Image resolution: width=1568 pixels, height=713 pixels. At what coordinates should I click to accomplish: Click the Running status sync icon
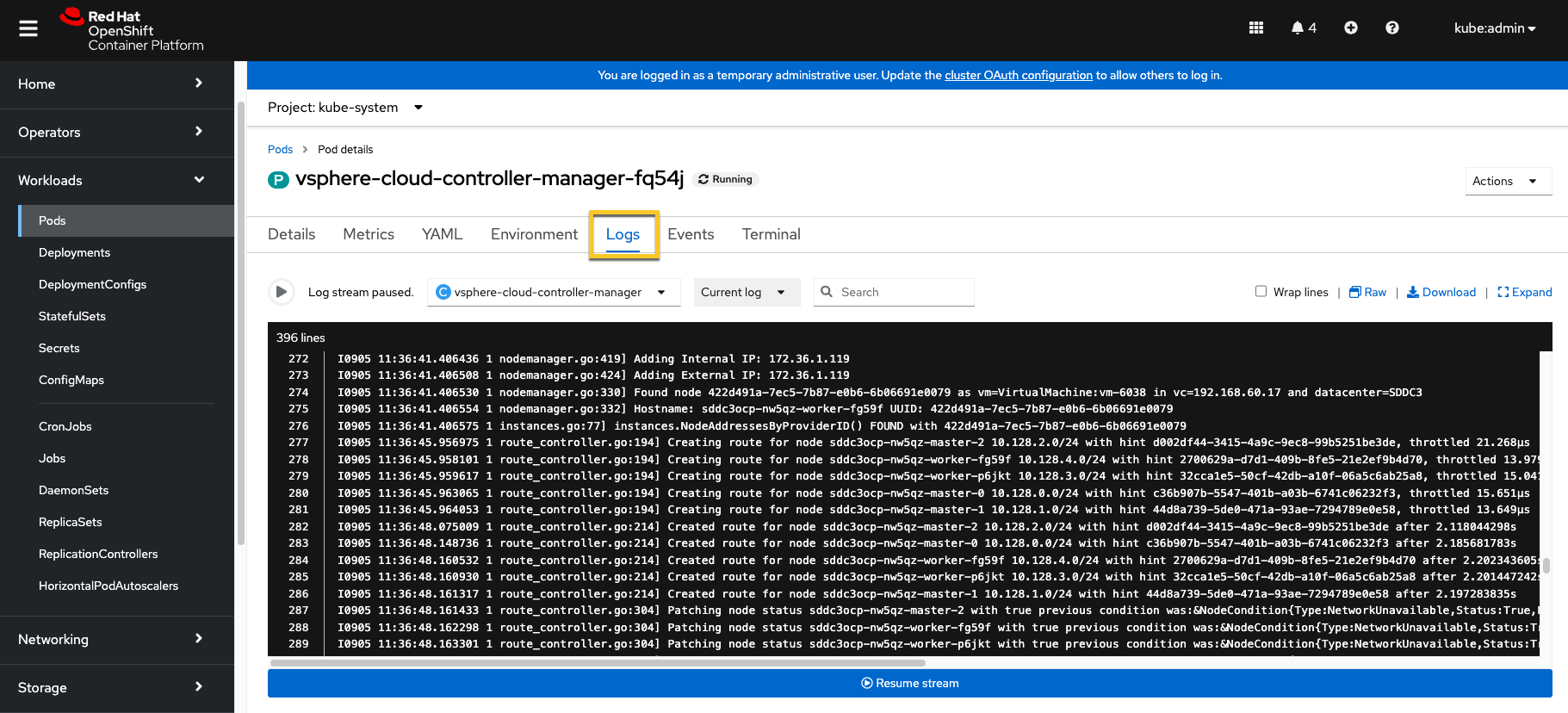coord(703,179)
